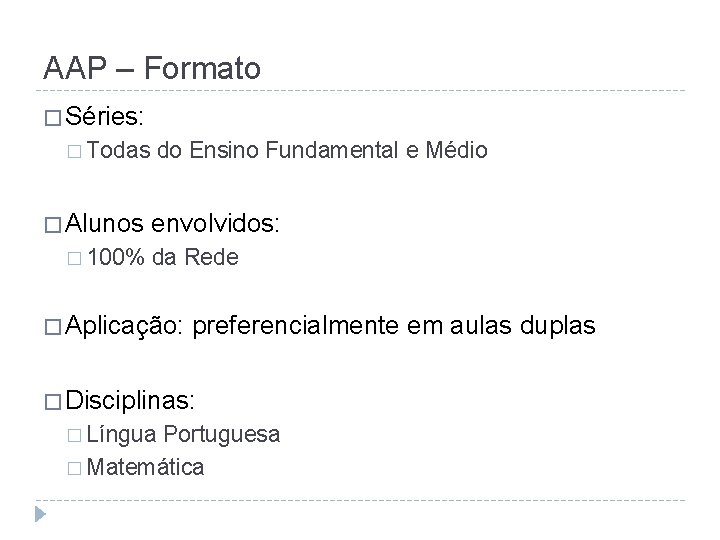Viewport: 720px width, 540px height.
Task: Click the blue triangle arrow at bottom left
Action: click(x=40, y=514)
